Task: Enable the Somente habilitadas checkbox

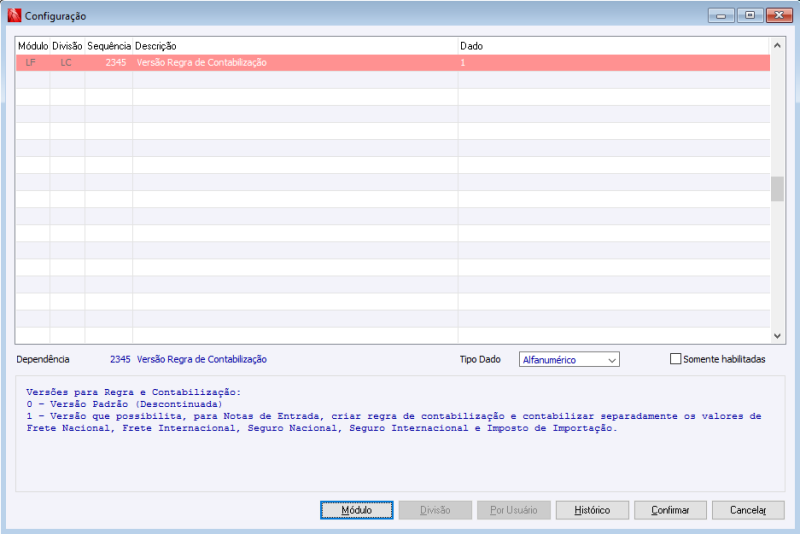Action: tap(676, 359)
